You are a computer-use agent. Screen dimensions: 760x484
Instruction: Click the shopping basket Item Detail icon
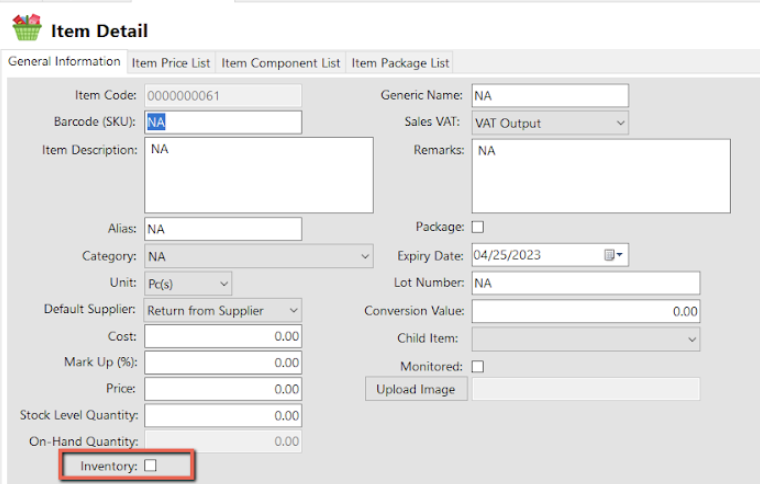coord(27,28)
